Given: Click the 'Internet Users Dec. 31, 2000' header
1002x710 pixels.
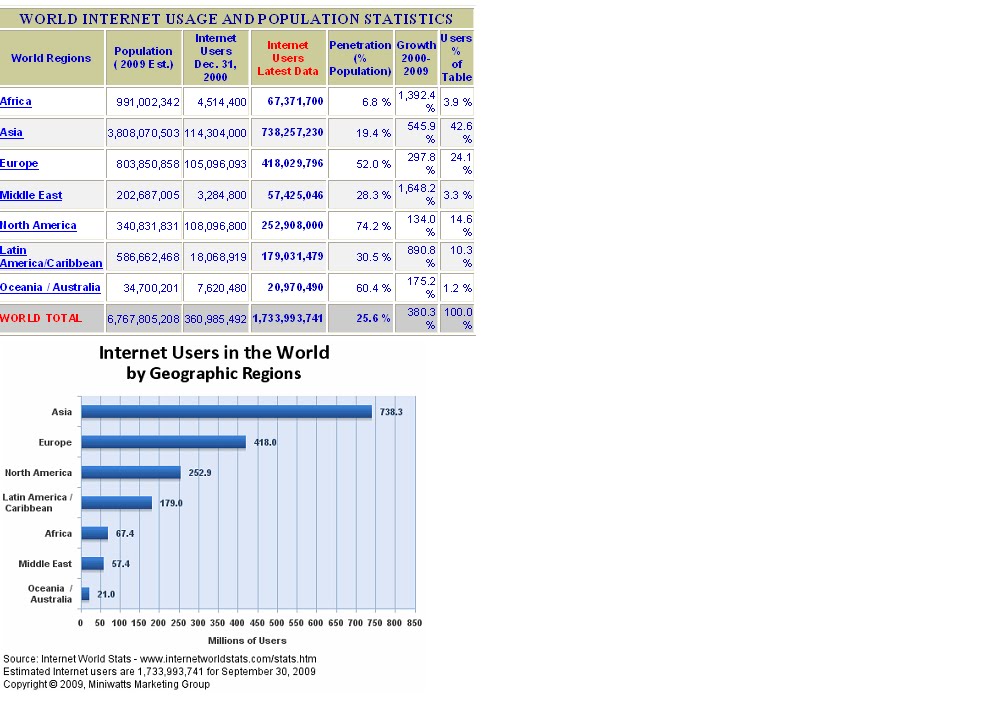Looking at the screenshot, I should pos(215,58).
